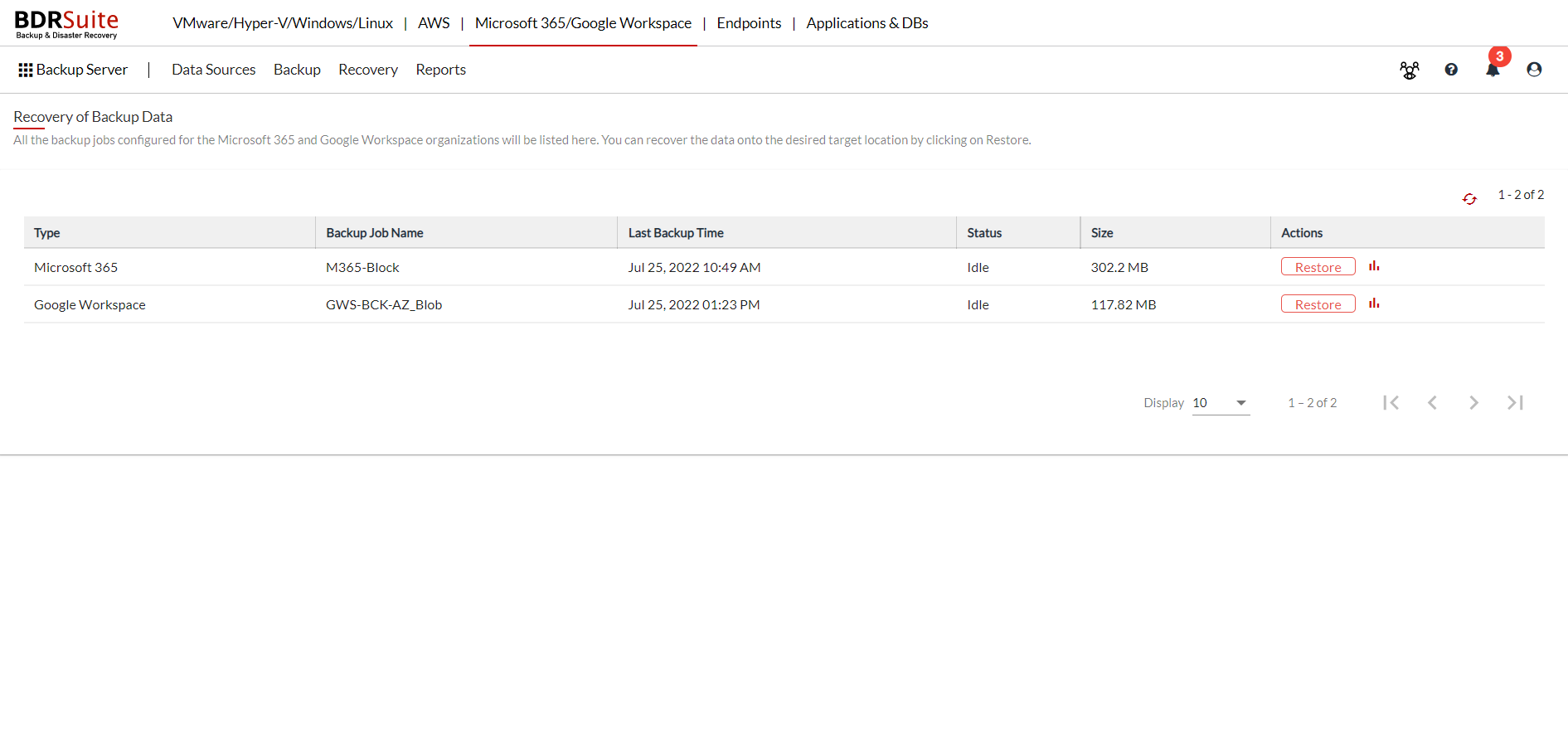This screenshot has height=748, width=1568.
Task: Click the Jul 25, 2022 10:49 AM time
Action: point(694,267)
